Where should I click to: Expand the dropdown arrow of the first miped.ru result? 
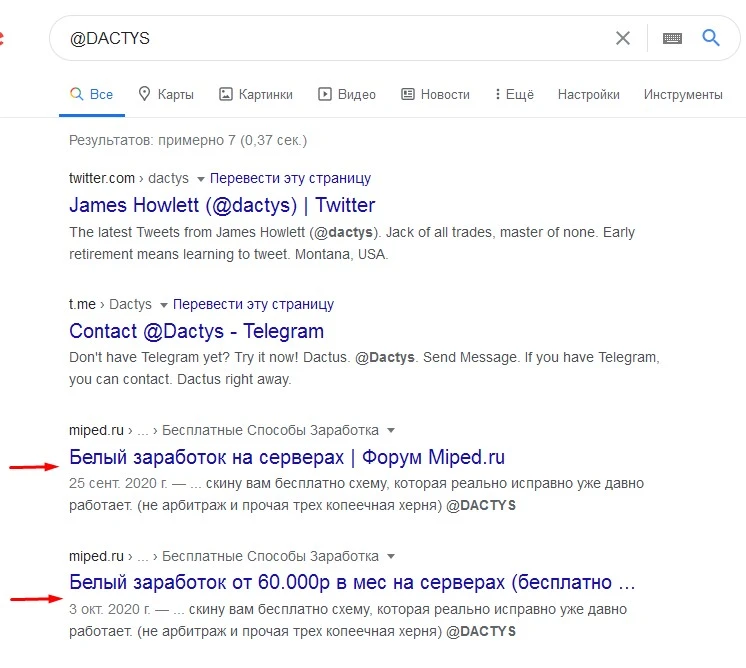pyautogui.click(x=391, y=431)
